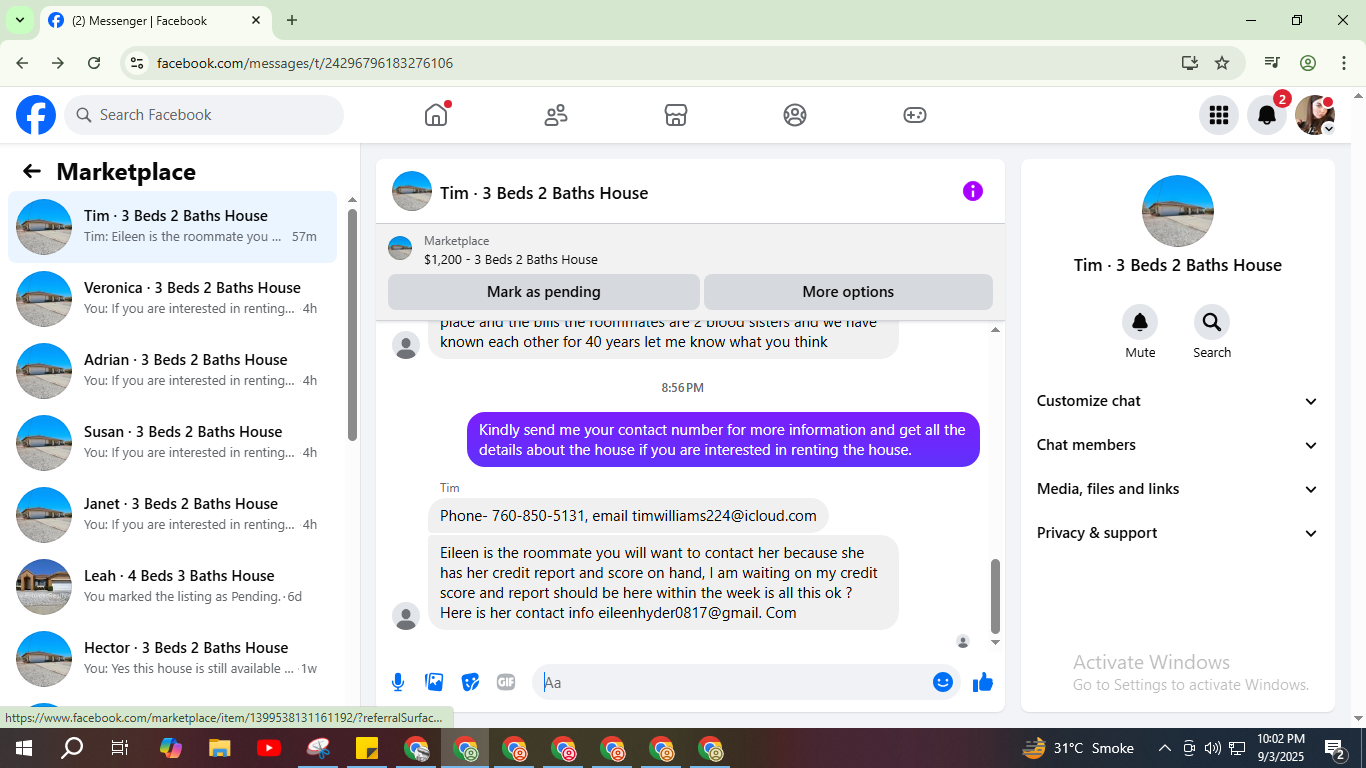Open the Windows notification center
1366x768 pixels.
coord(1335,748)
